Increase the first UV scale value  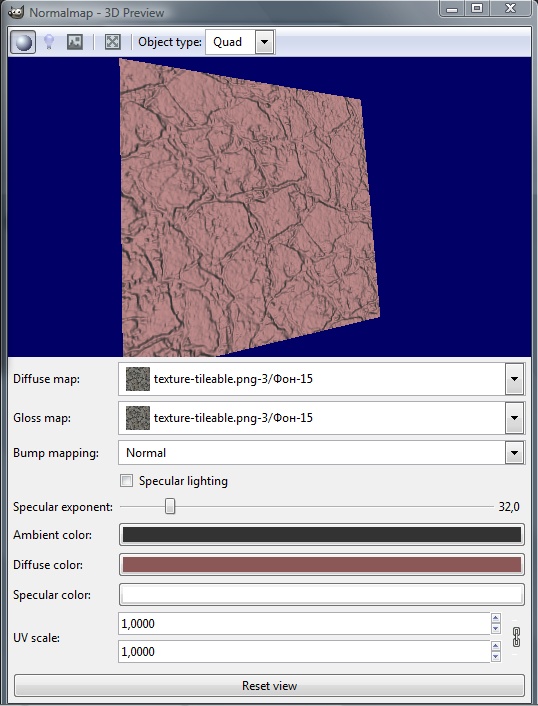point(496,618)
